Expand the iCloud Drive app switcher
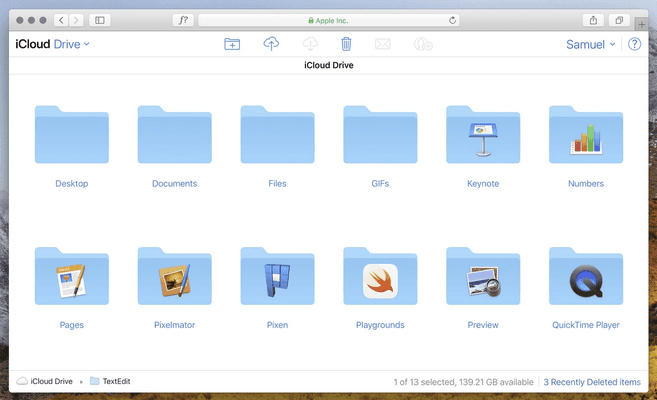The image size is (657, 400). coord(52,44)
